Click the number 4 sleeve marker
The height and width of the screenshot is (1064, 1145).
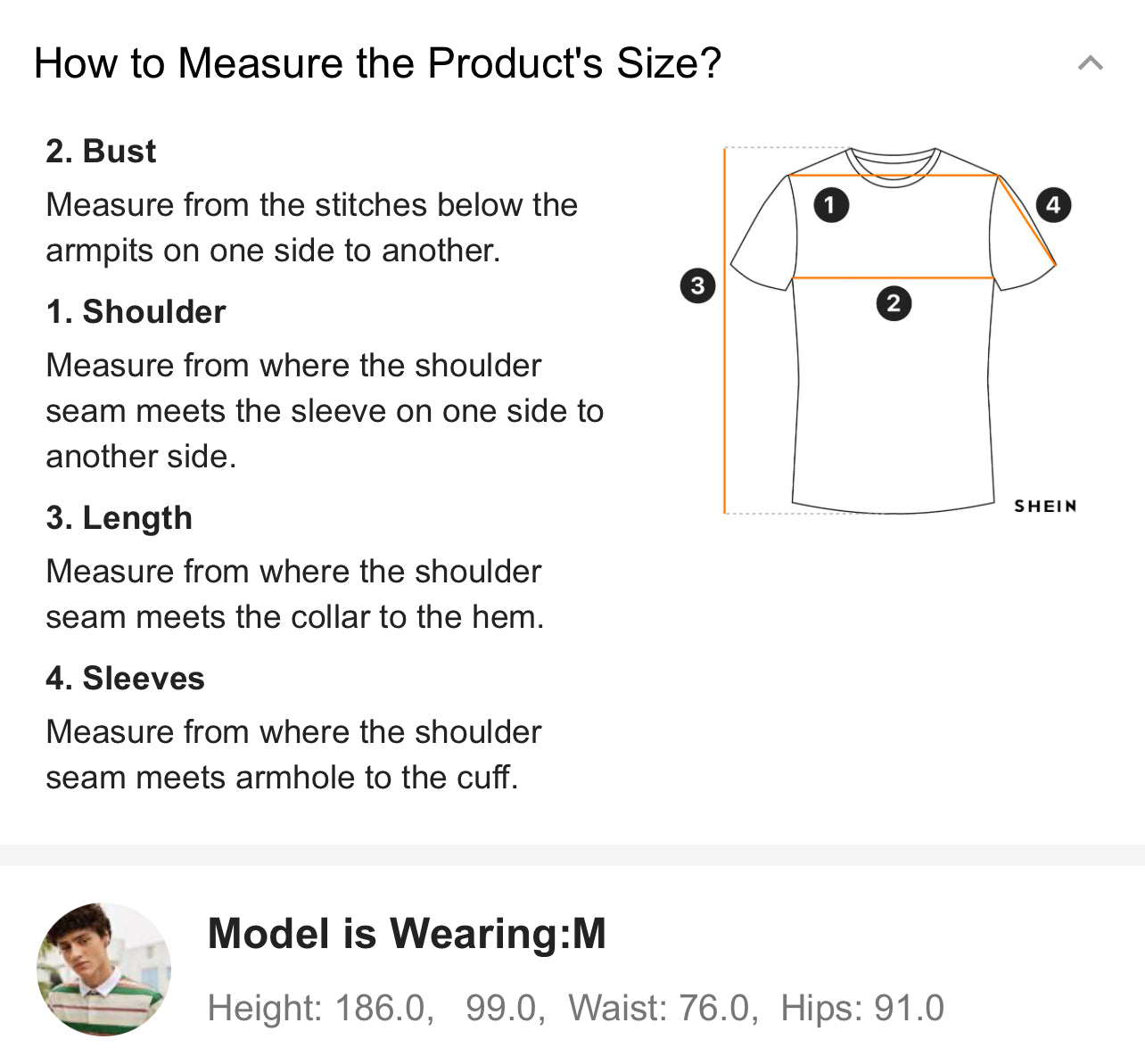click(x=1053, y=205)
